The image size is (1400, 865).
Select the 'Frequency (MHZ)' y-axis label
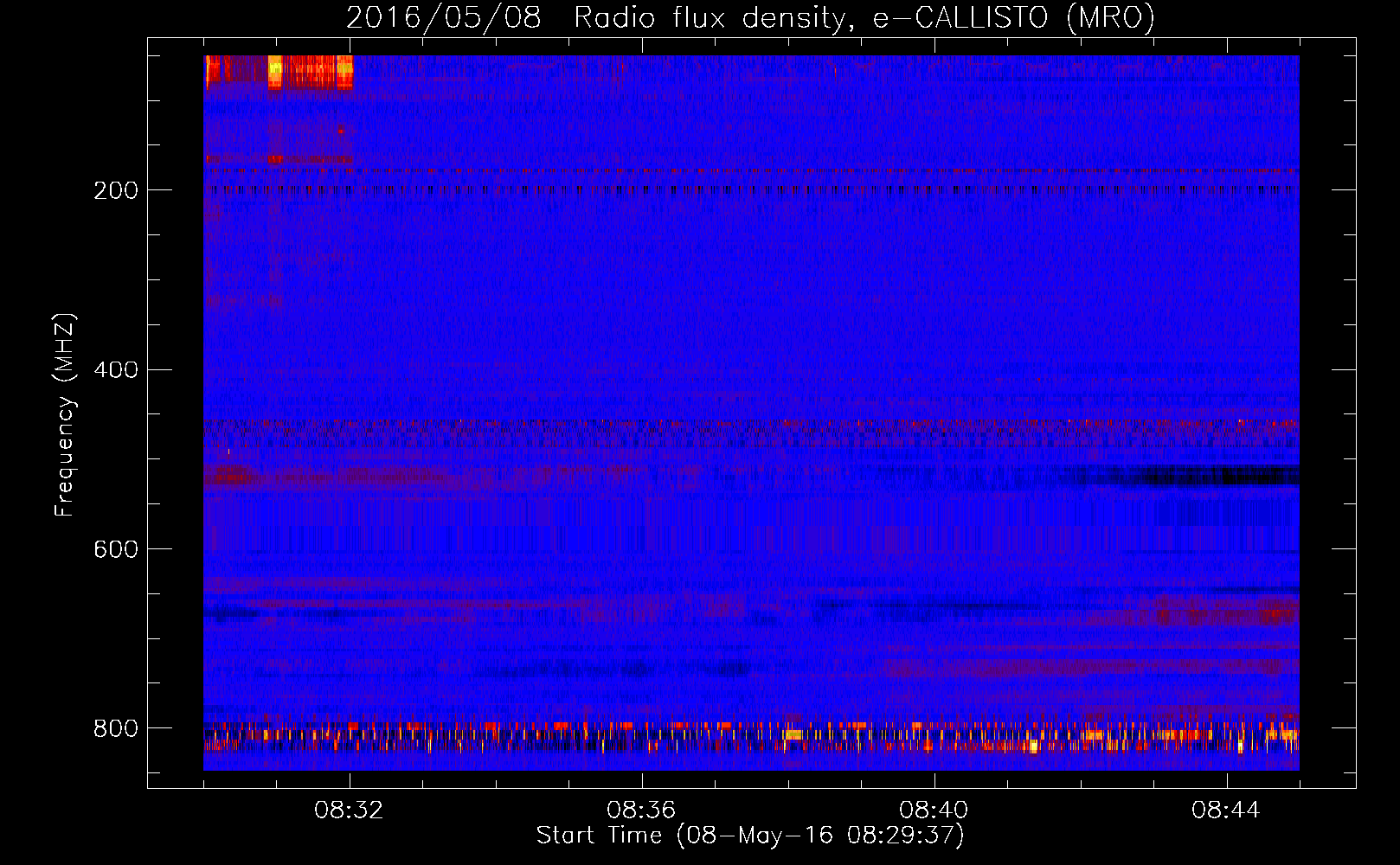pos(65,415)
